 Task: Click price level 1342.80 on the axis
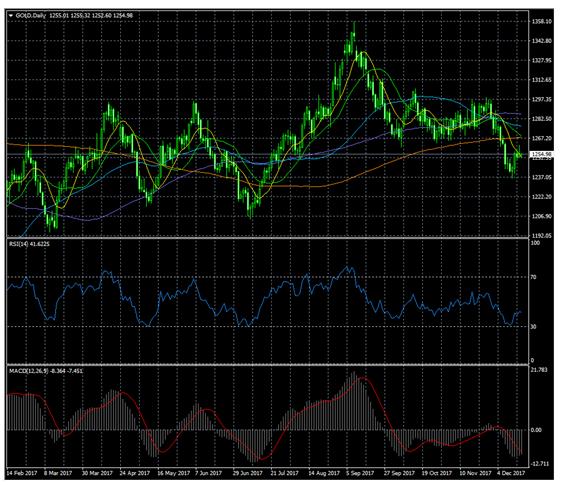(x=542, y=41)
